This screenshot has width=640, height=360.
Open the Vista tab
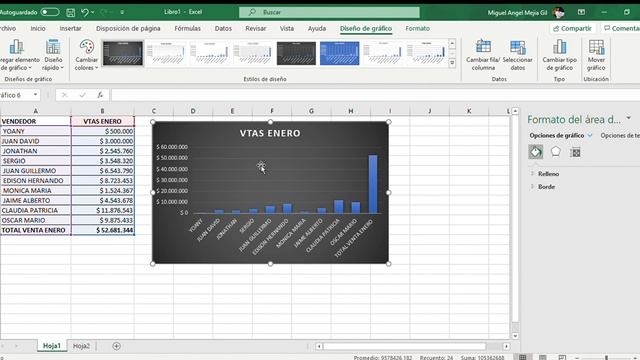pos(287,29)
